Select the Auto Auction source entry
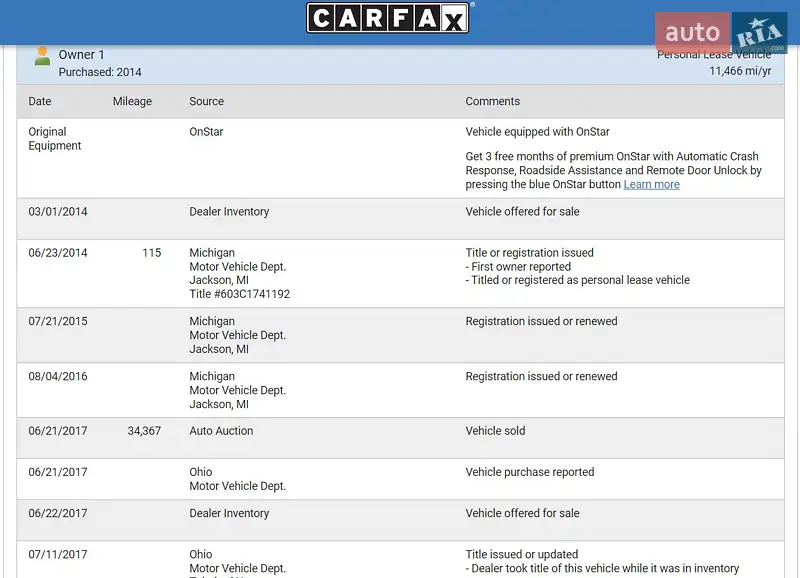 coord(221,432)
